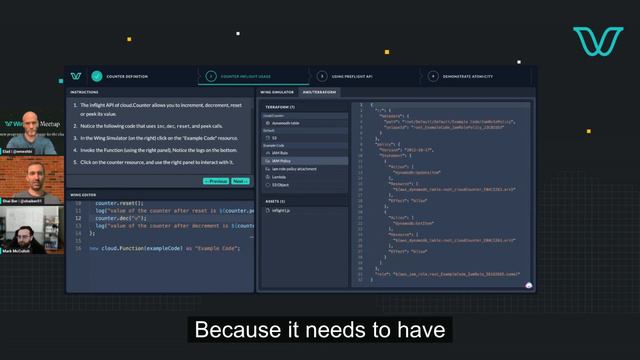Click the middle webcam thumbnail with brick wall
The width and height of the screenshot is (640, 360).
pos(32,180)
